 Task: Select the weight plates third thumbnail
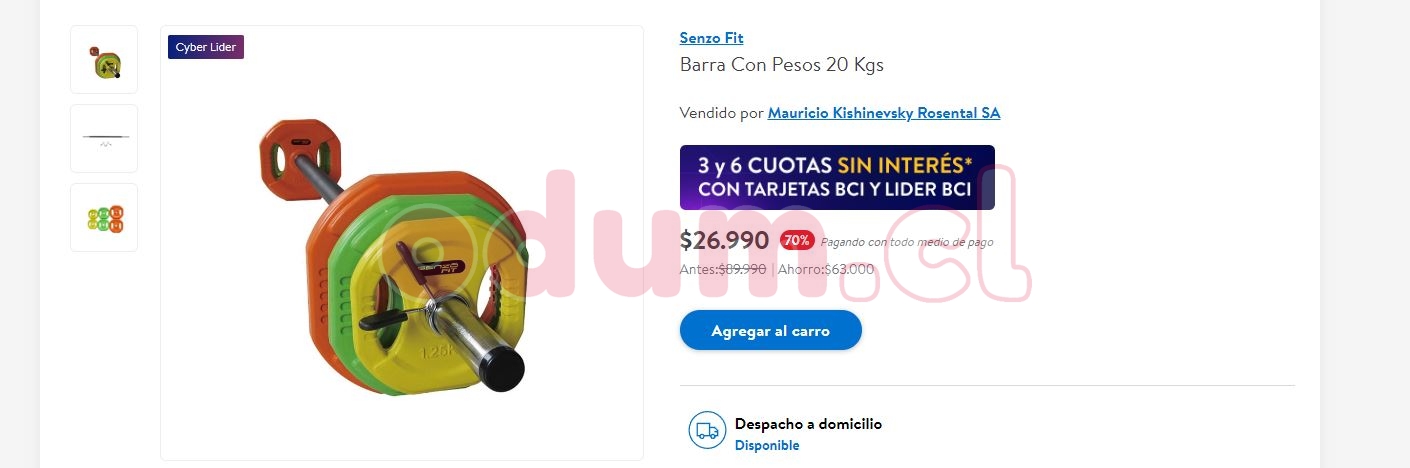point(104,217)
